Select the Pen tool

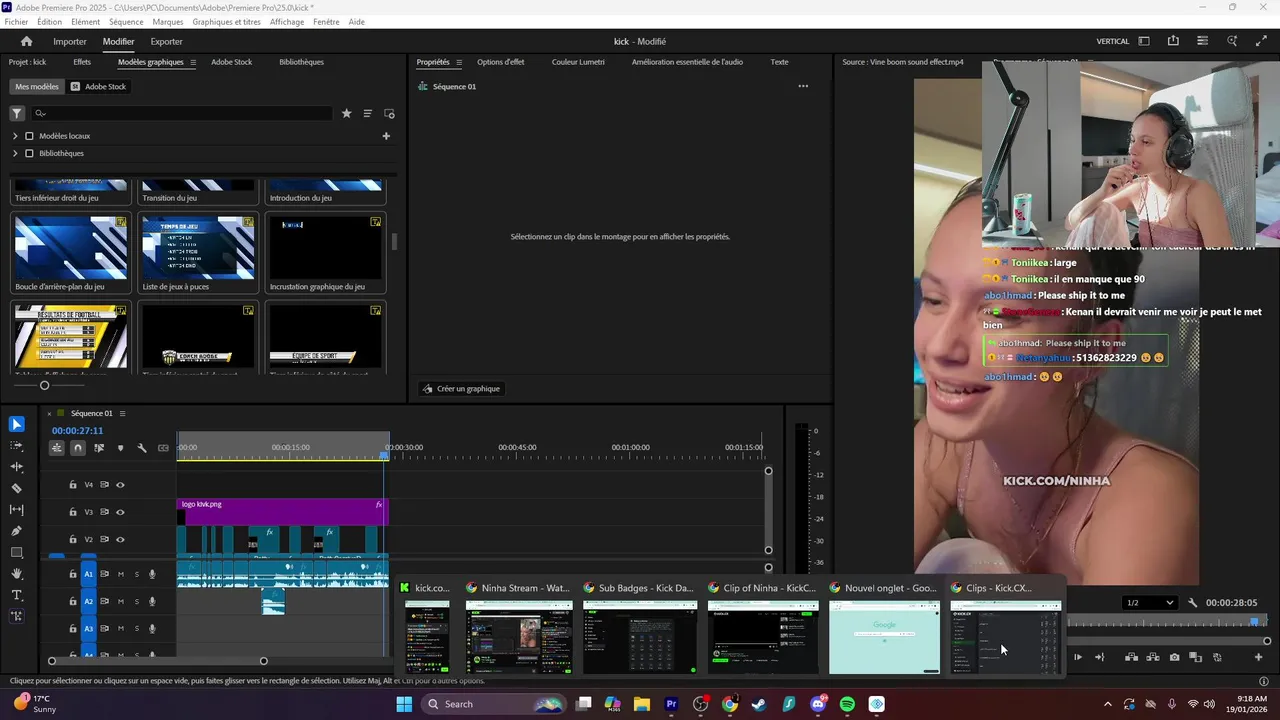pyautogui.click(x=16, y=531)
